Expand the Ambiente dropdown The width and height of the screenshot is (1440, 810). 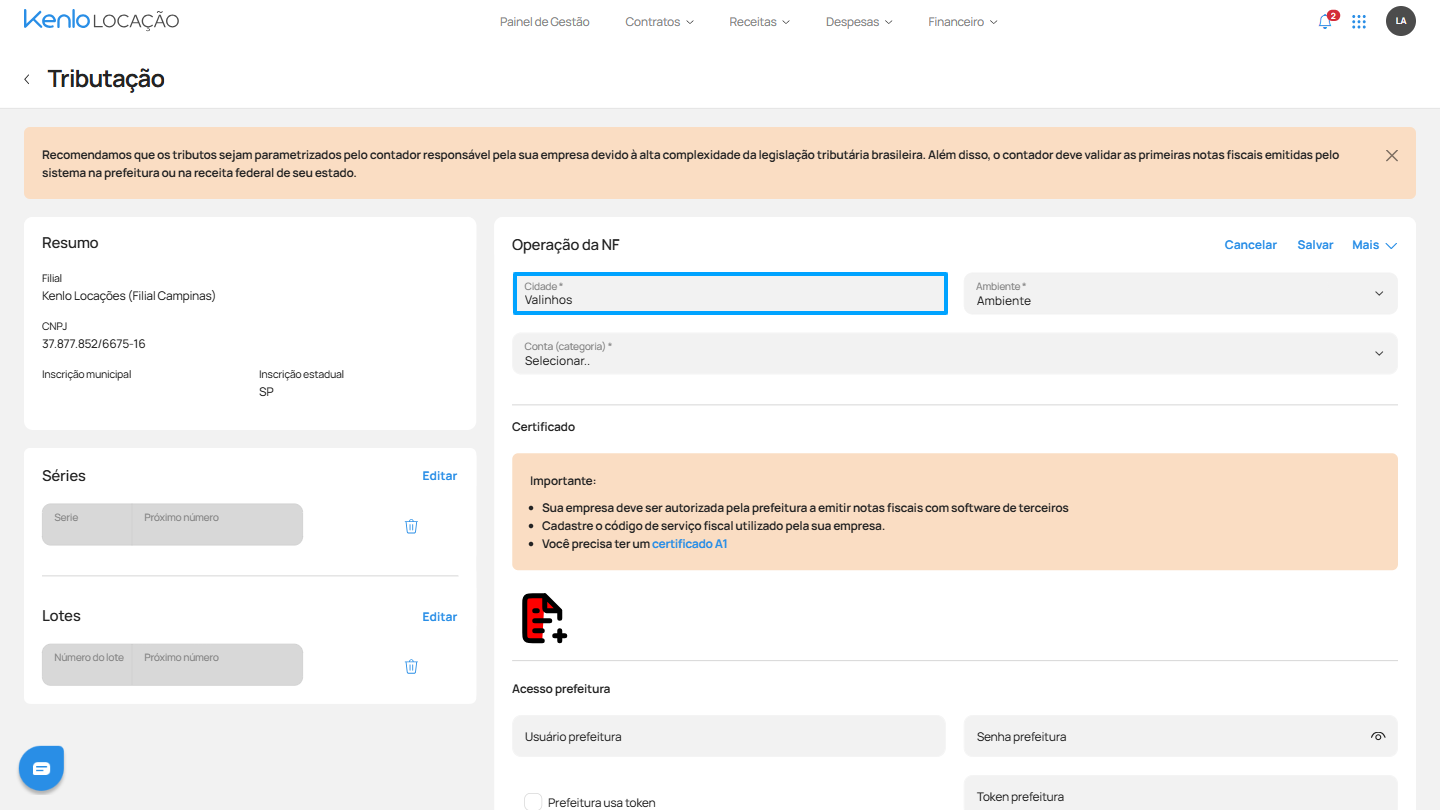(1180, 294)
